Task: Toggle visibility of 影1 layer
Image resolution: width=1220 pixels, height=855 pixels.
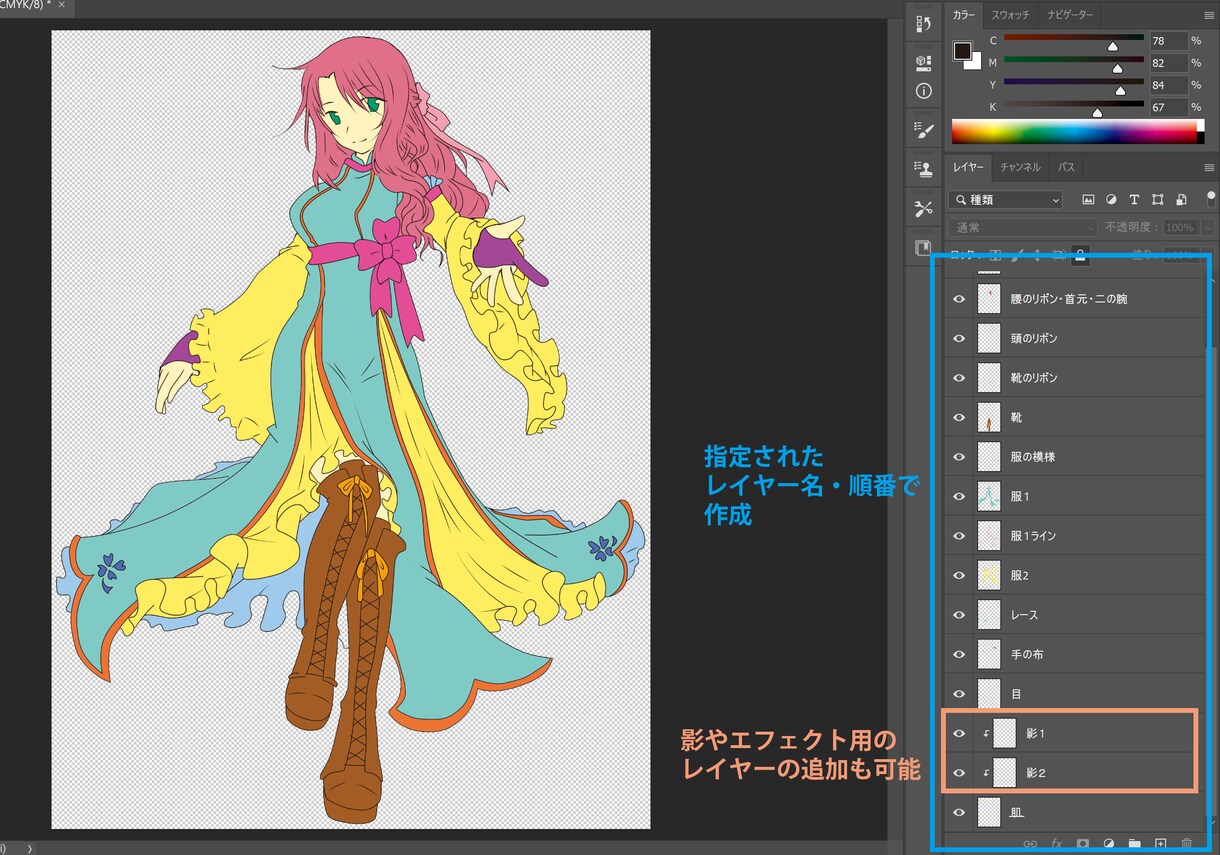Action: [x=959, y=733]
